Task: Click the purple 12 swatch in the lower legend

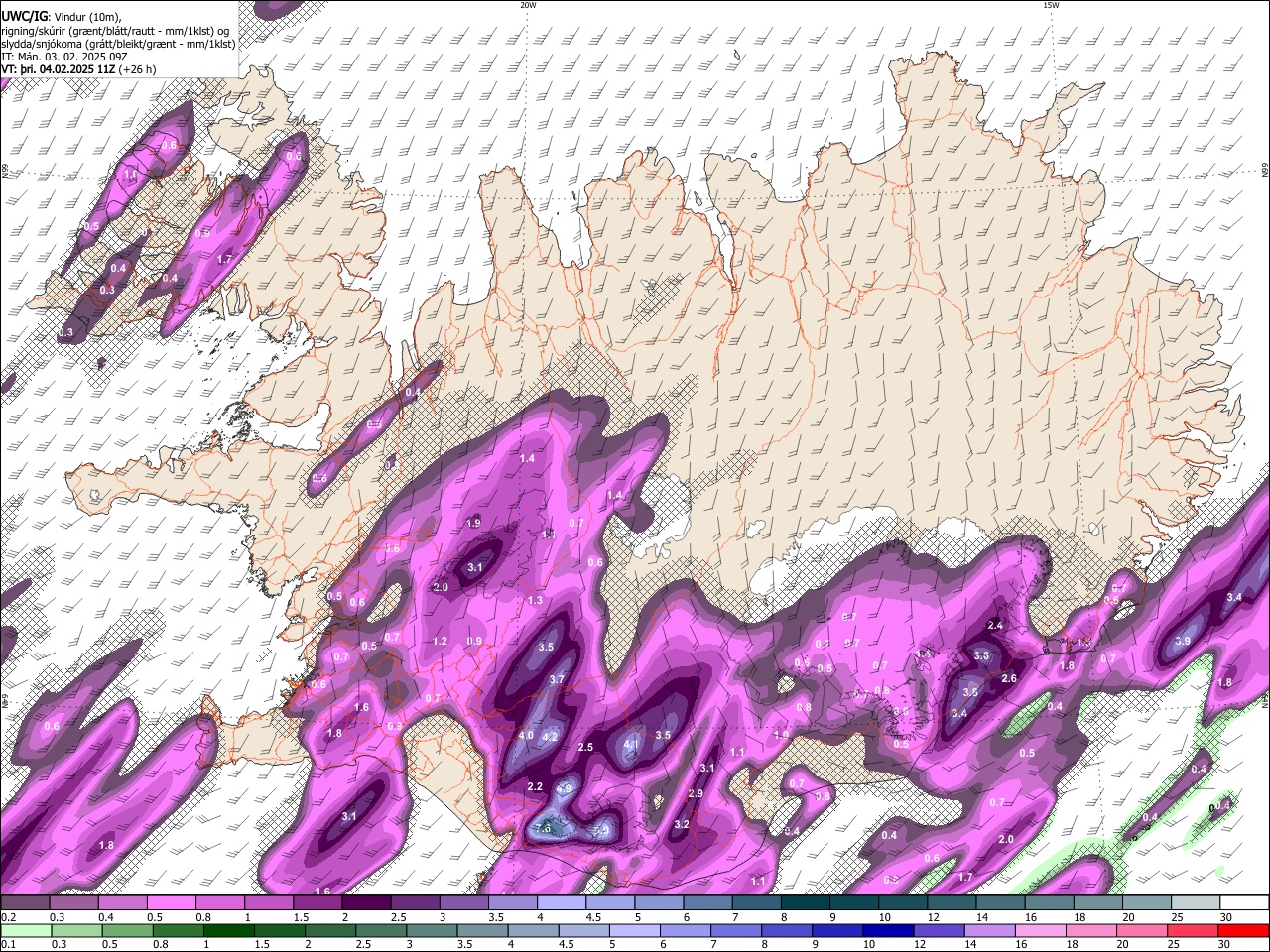Action: 940,930
